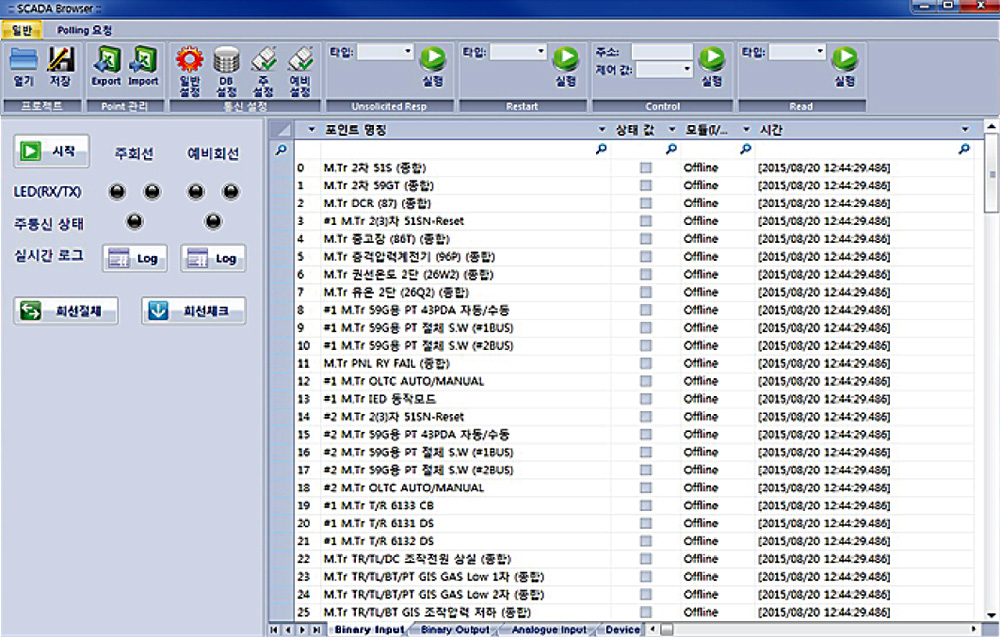Select row '#1 M.Tr T/R 6132 DS'
This screenshot has height=637, width=1000.
pos(635,541)
